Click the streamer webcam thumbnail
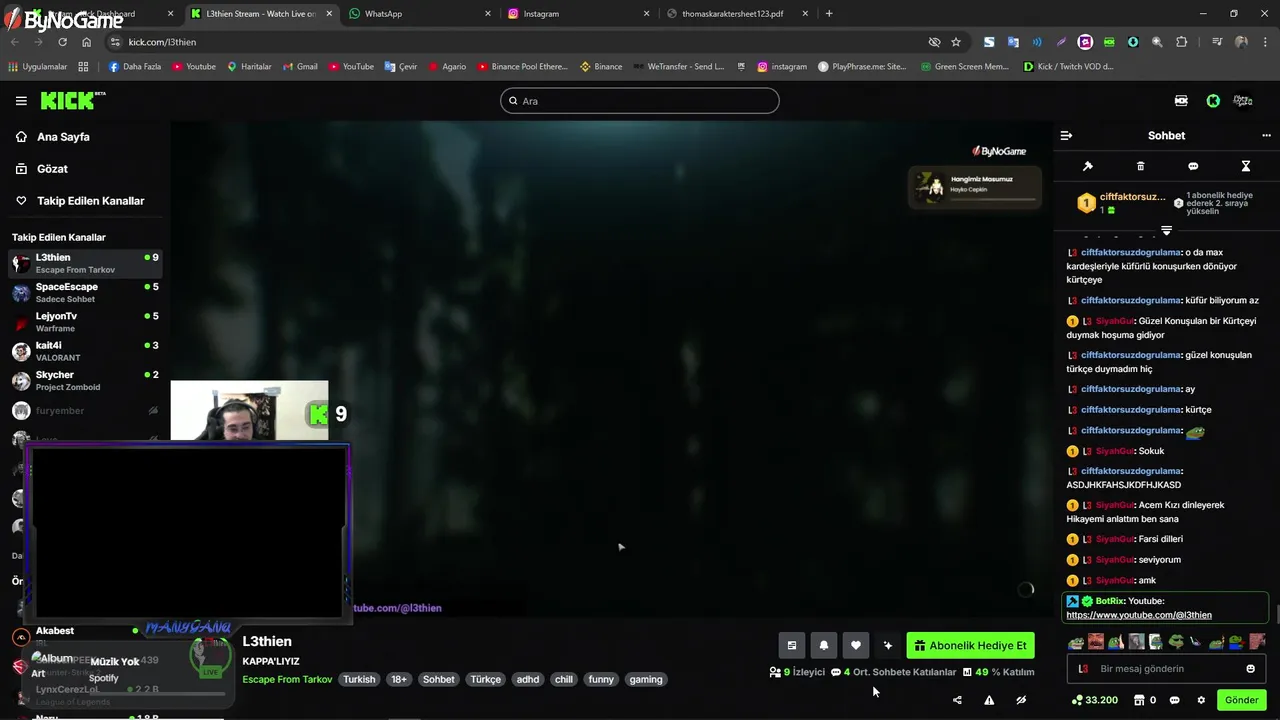 click(x=249, y=411)
